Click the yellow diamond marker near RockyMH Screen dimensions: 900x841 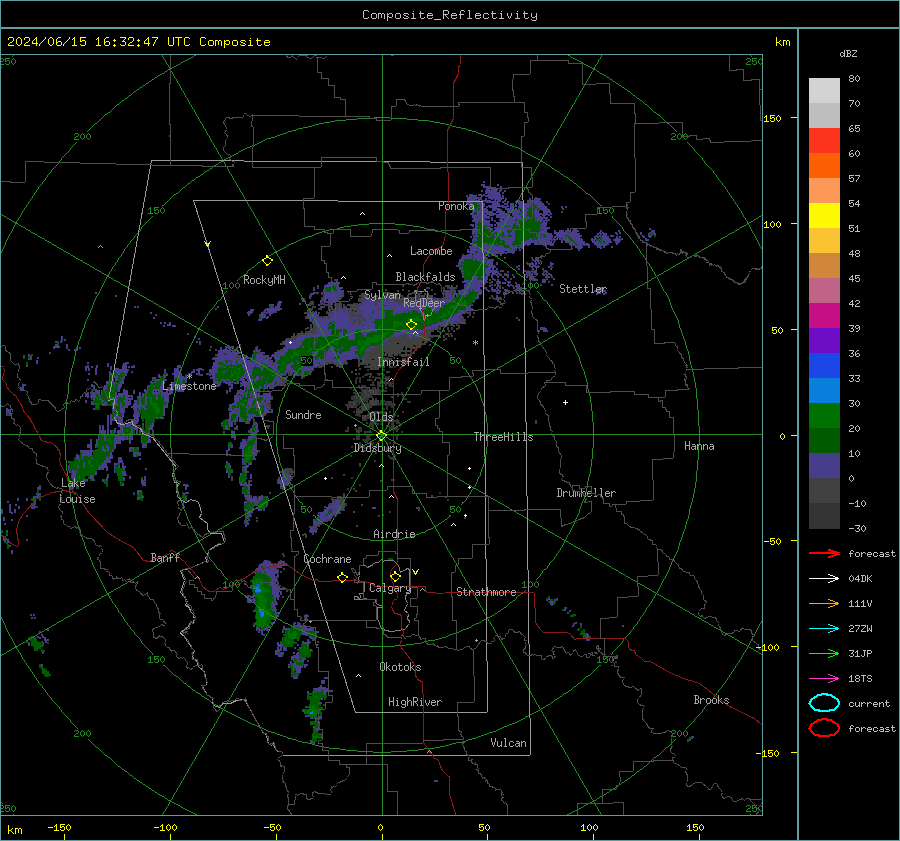tap(267, 261)
